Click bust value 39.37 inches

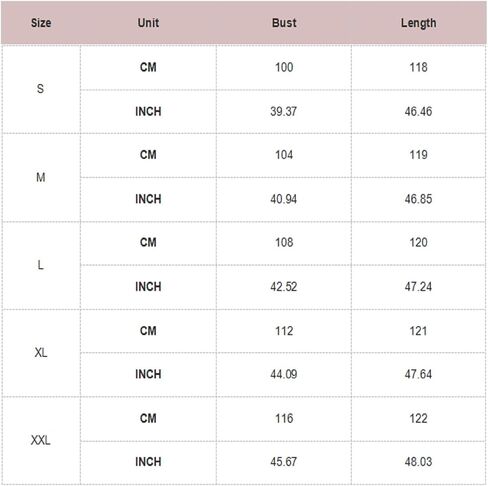click(283, 111)
